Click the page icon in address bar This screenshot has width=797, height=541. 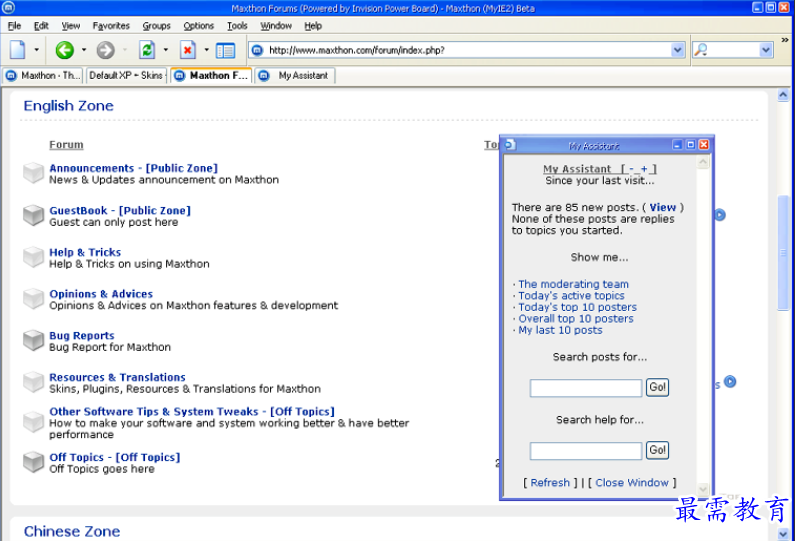click(x=258, y=50)
